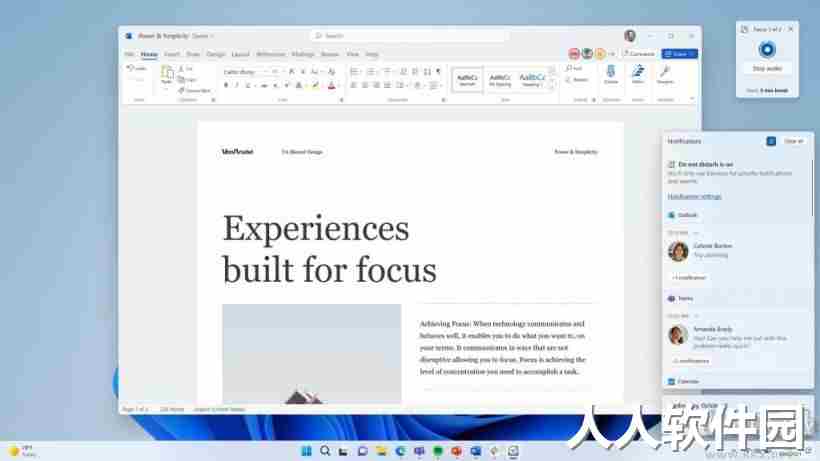Viewport: 820px width, 461px height.
Task: Click the taskbar Search magnifier icon
Action: click(x=325, y=451)
